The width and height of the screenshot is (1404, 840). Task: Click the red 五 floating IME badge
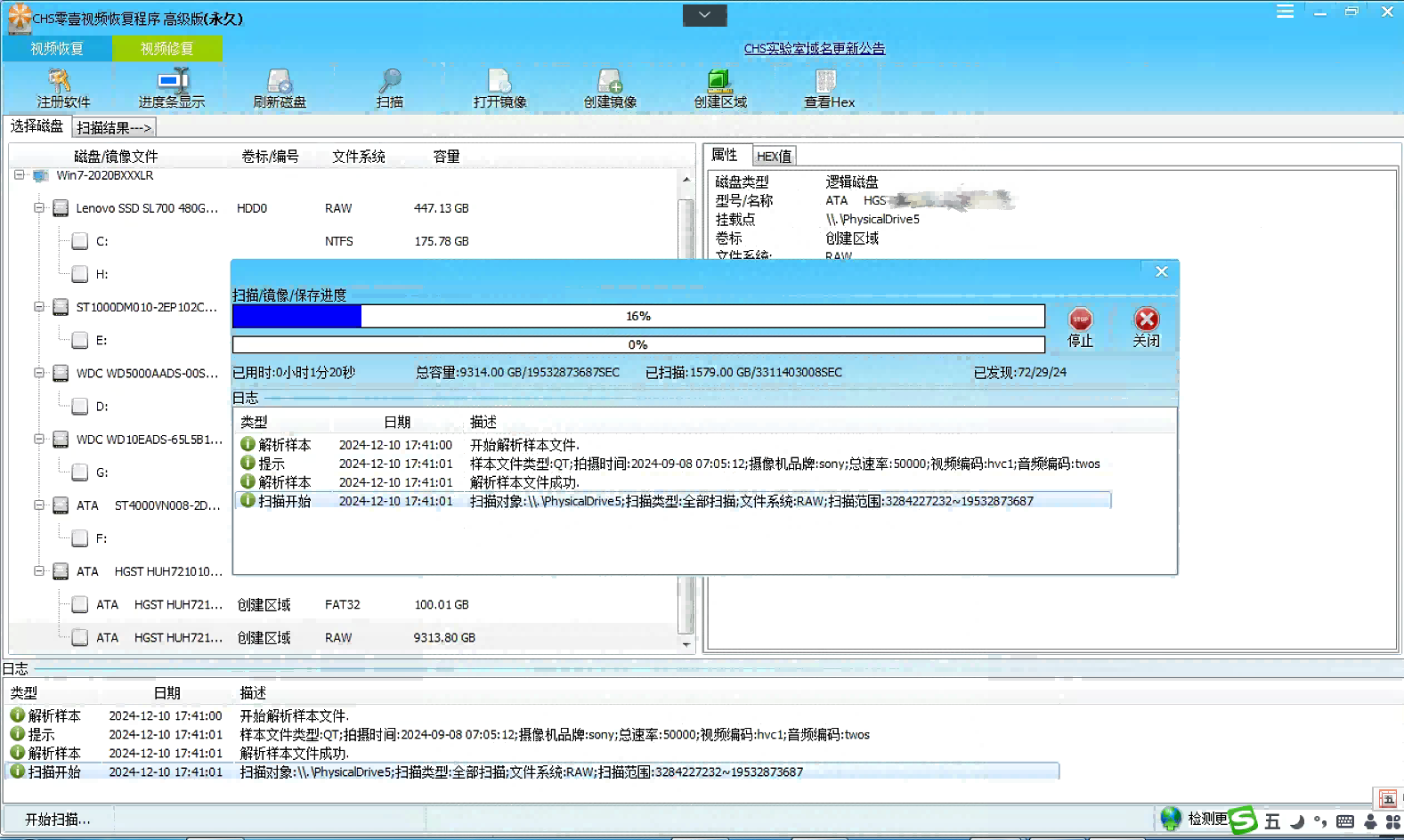coord(1388,798)
